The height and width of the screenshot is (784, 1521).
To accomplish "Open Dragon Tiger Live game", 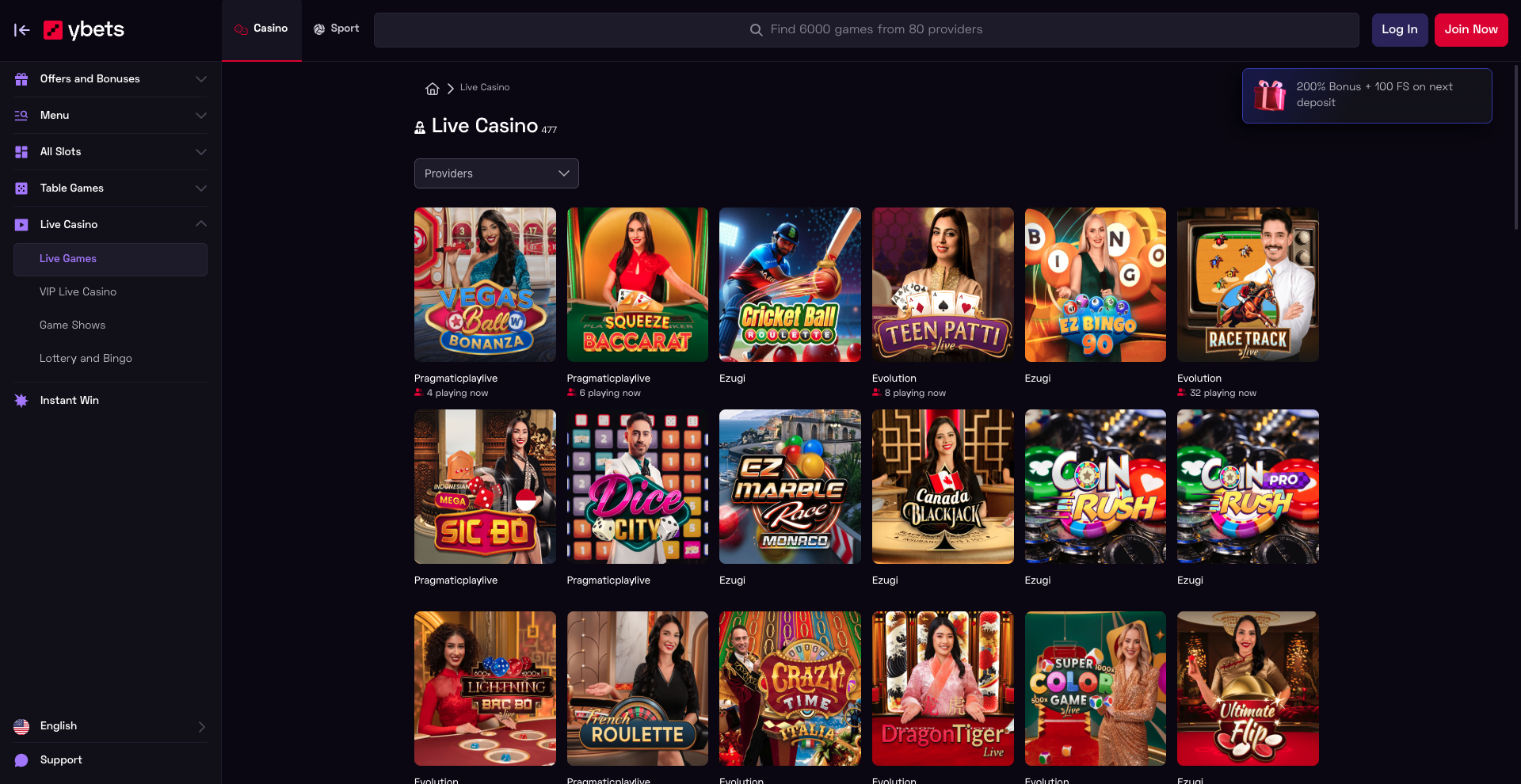I will point(943,689).
